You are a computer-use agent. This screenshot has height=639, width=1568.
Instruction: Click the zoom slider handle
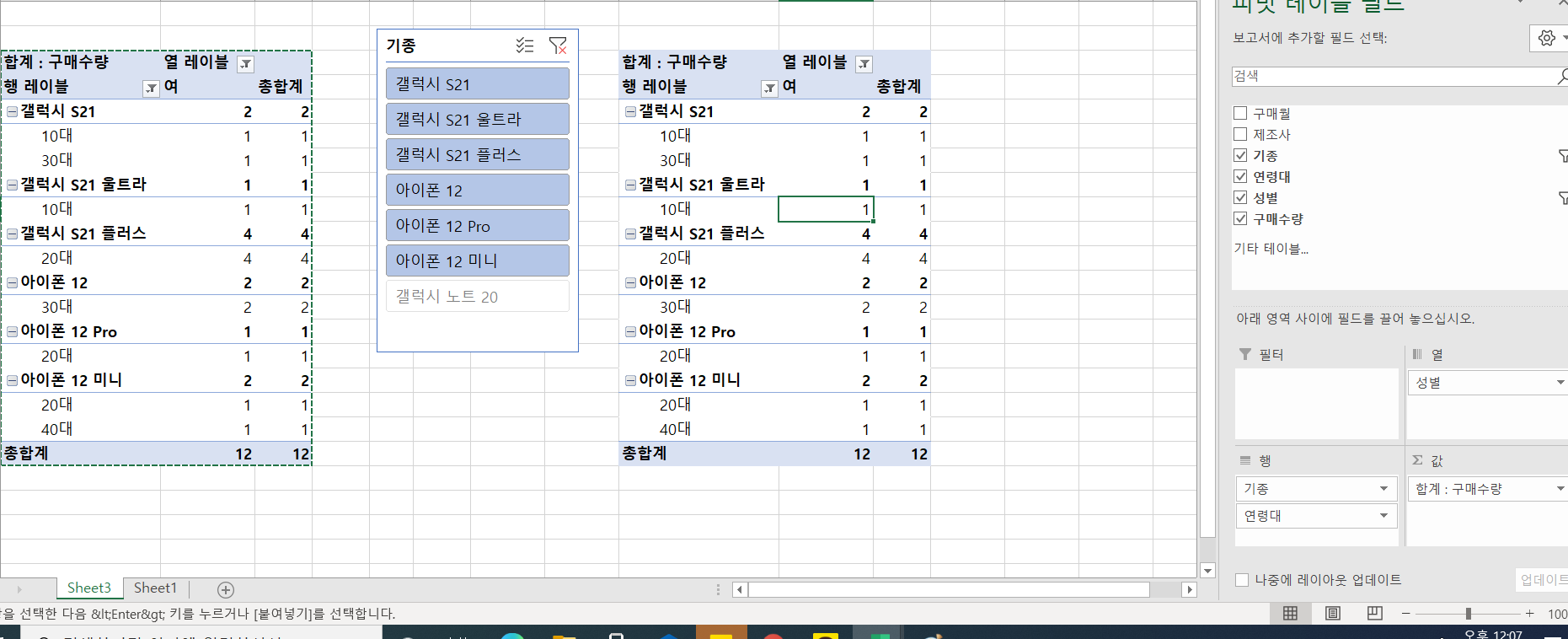[x=1469, y=614]
